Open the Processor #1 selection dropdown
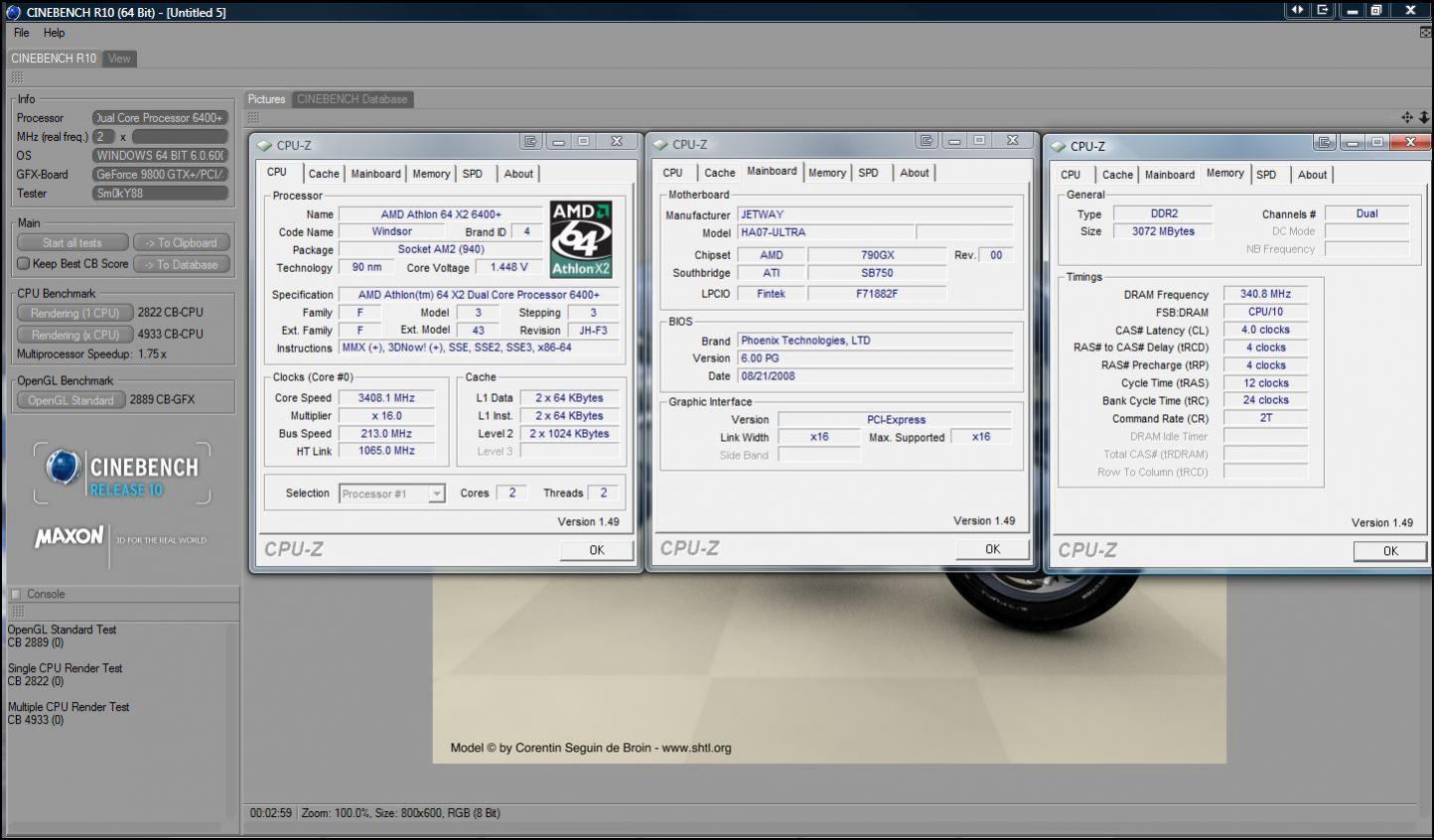 (437, 493)
